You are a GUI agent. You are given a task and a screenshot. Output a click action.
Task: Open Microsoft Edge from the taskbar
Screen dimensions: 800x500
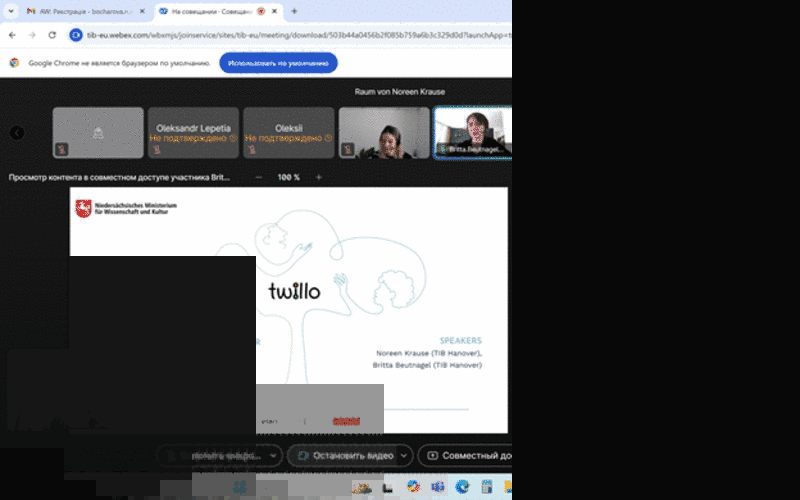[x=462, y=487]
